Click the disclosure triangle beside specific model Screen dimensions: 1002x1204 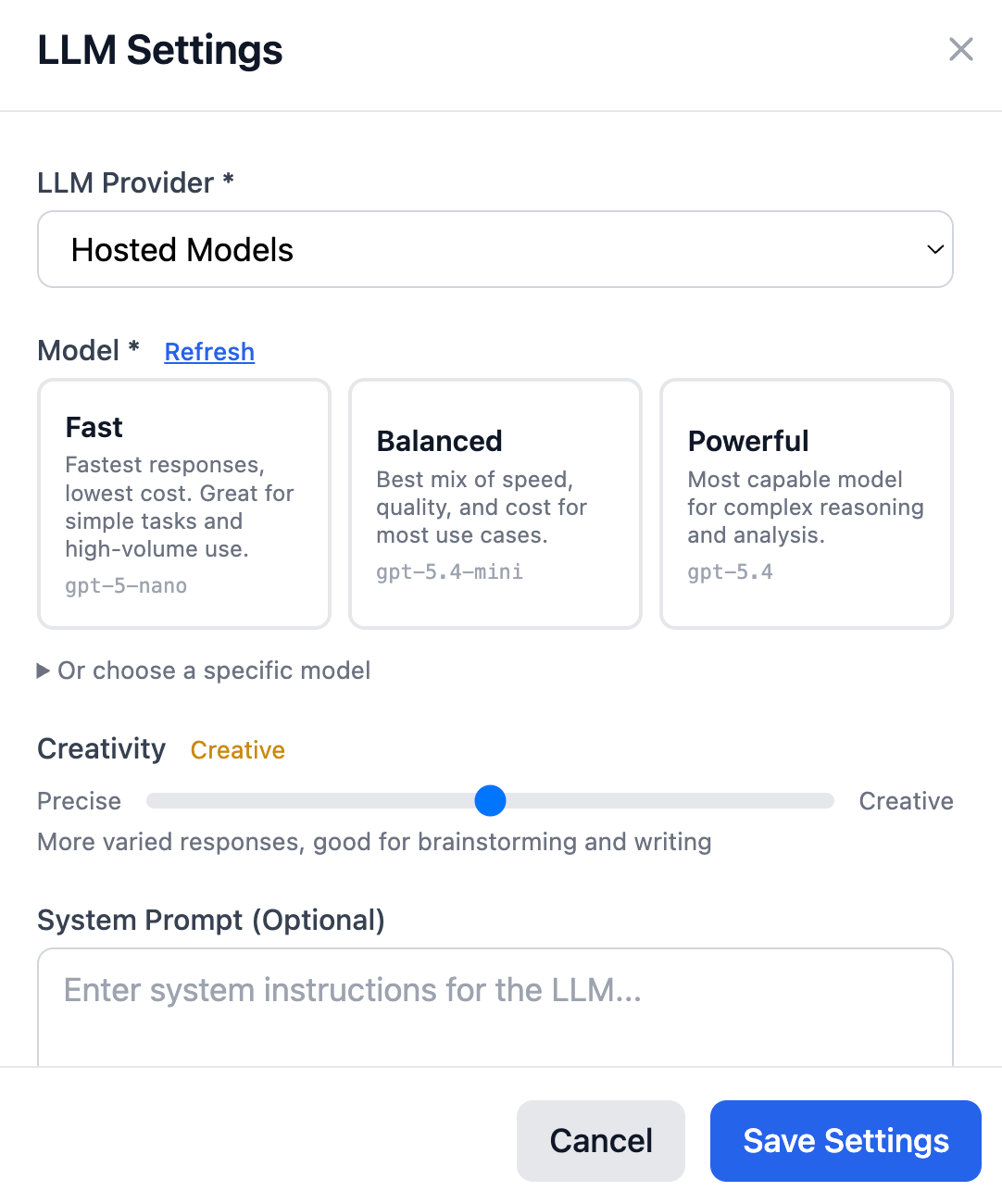coord(43,671)
